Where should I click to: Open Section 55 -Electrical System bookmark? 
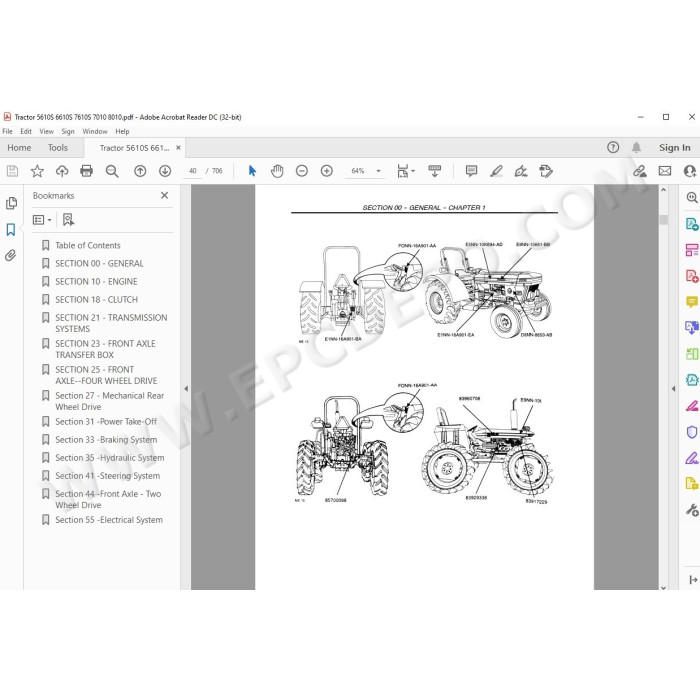tap(109, 520)
